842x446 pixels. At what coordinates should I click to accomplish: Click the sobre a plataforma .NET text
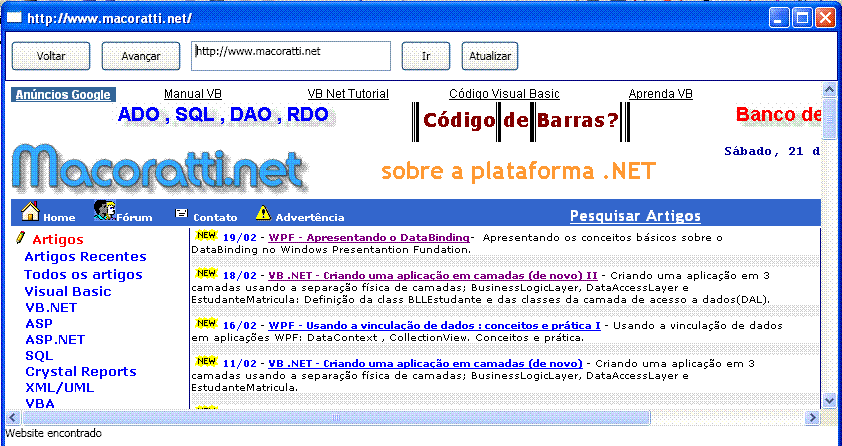pos(518,171)
